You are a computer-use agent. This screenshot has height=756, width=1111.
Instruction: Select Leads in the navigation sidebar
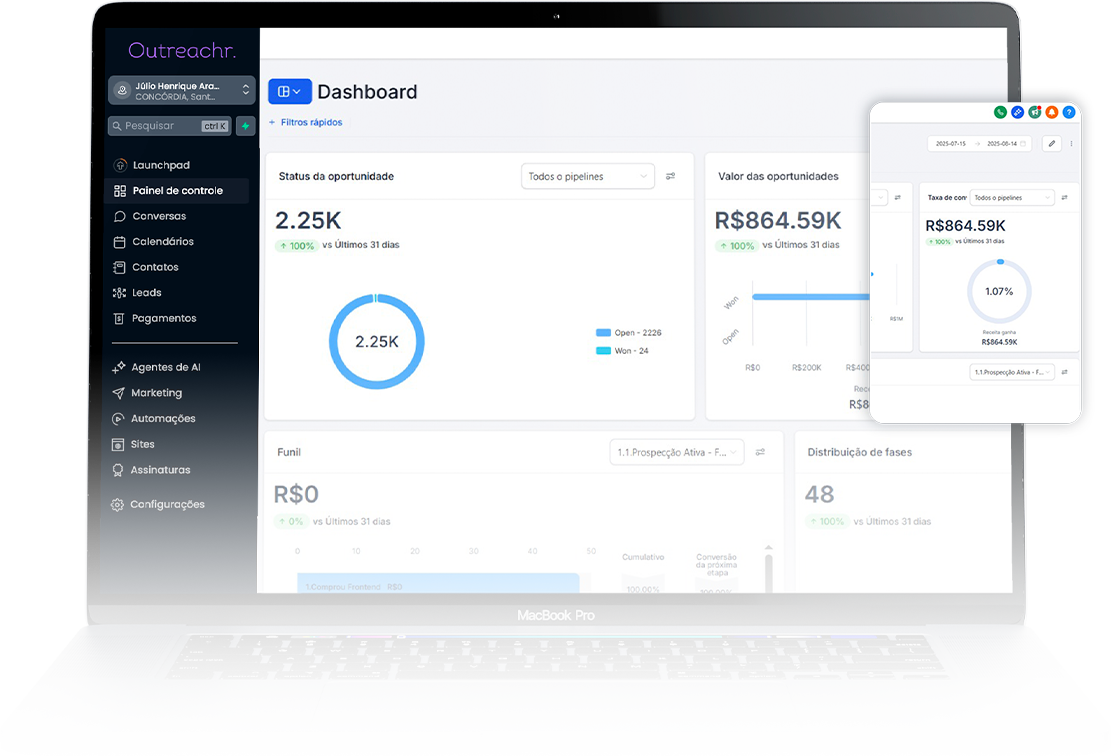pos(147,293)
